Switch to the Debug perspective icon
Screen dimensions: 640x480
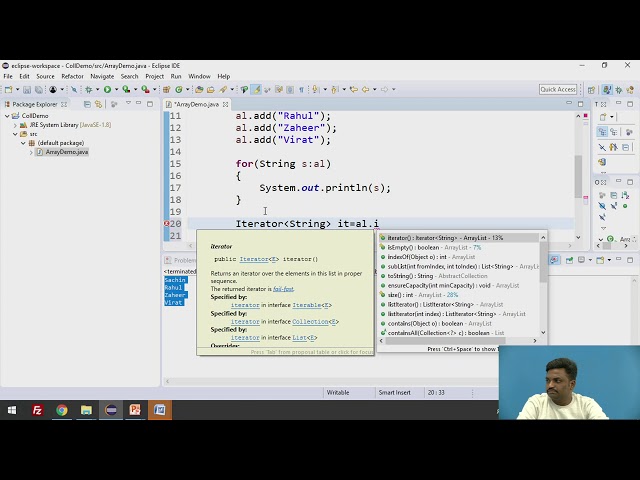(619, 90)
